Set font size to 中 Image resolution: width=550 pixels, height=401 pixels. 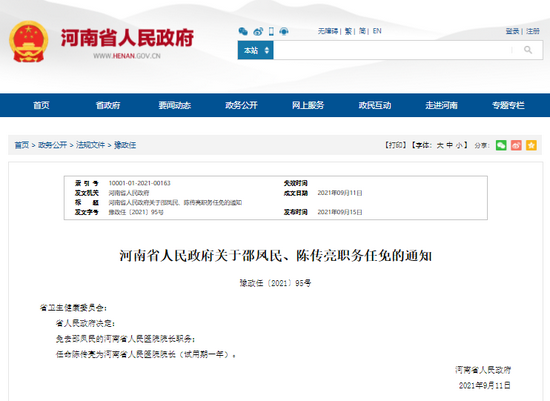tap(449, 145)
